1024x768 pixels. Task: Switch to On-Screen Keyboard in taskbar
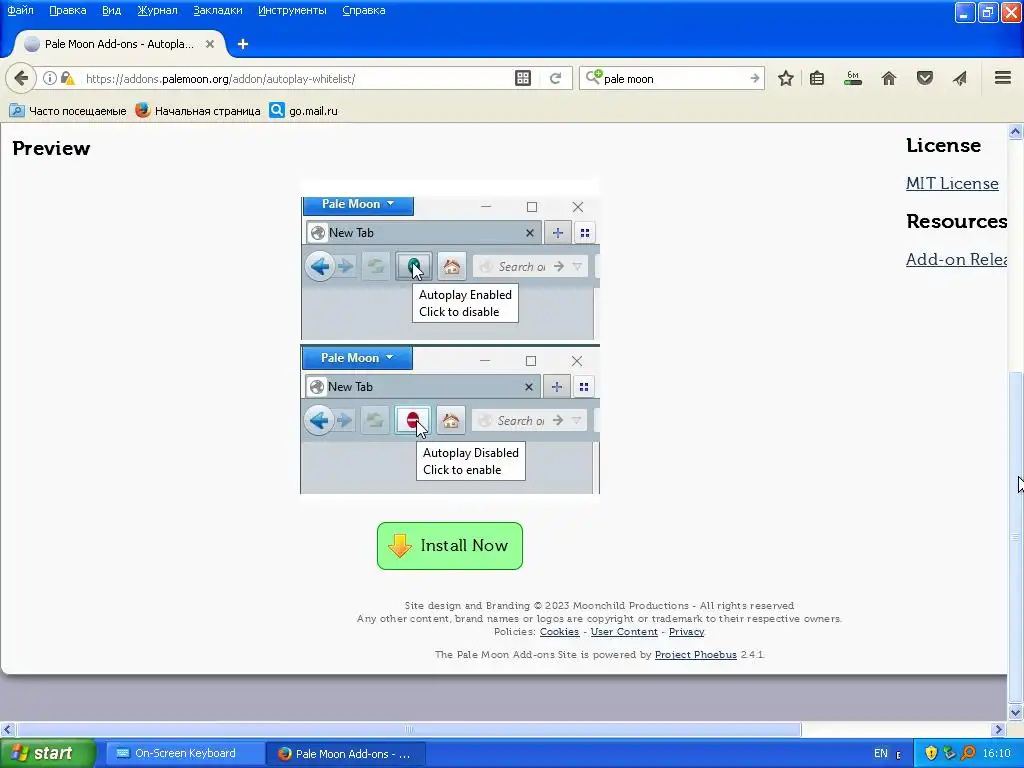point(185,753)
